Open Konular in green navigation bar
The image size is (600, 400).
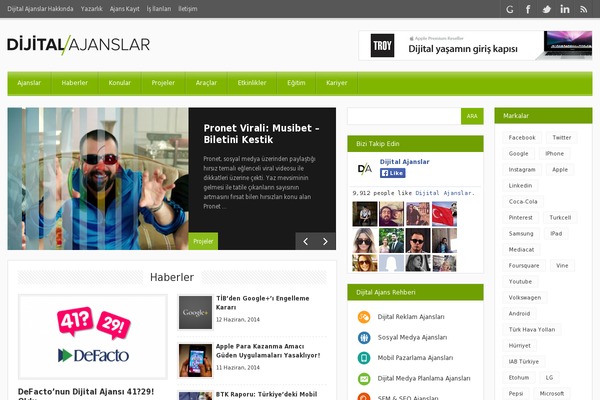(119, 83)
